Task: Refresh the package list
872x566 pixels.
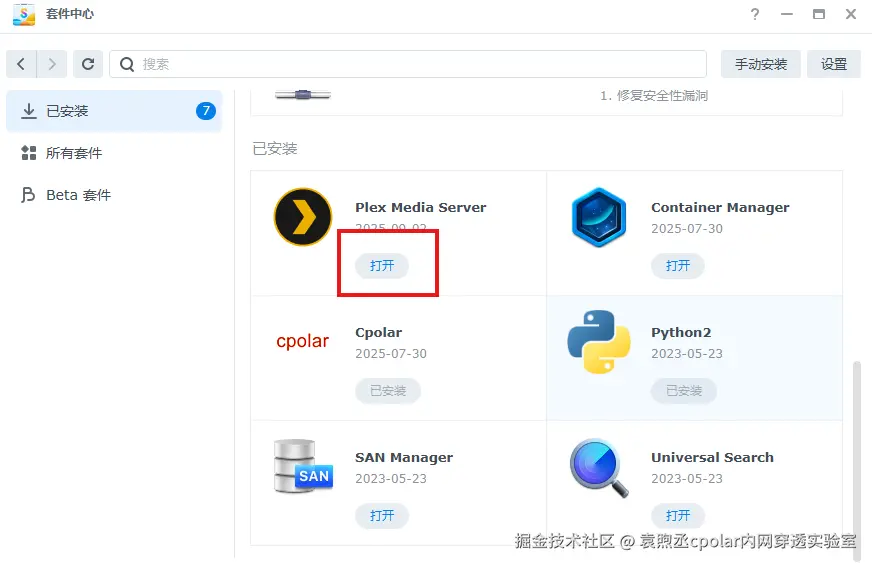Action: point(88,64)
